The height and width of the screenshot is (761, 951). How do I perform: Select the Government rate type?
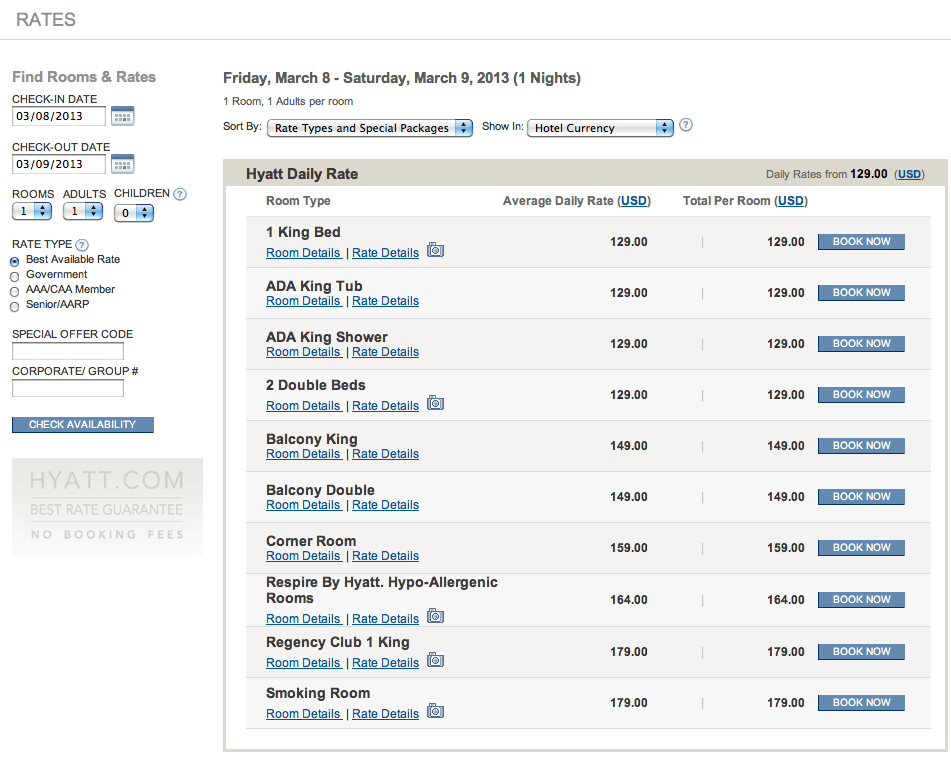pyautogui.click(x=15, y=277)
